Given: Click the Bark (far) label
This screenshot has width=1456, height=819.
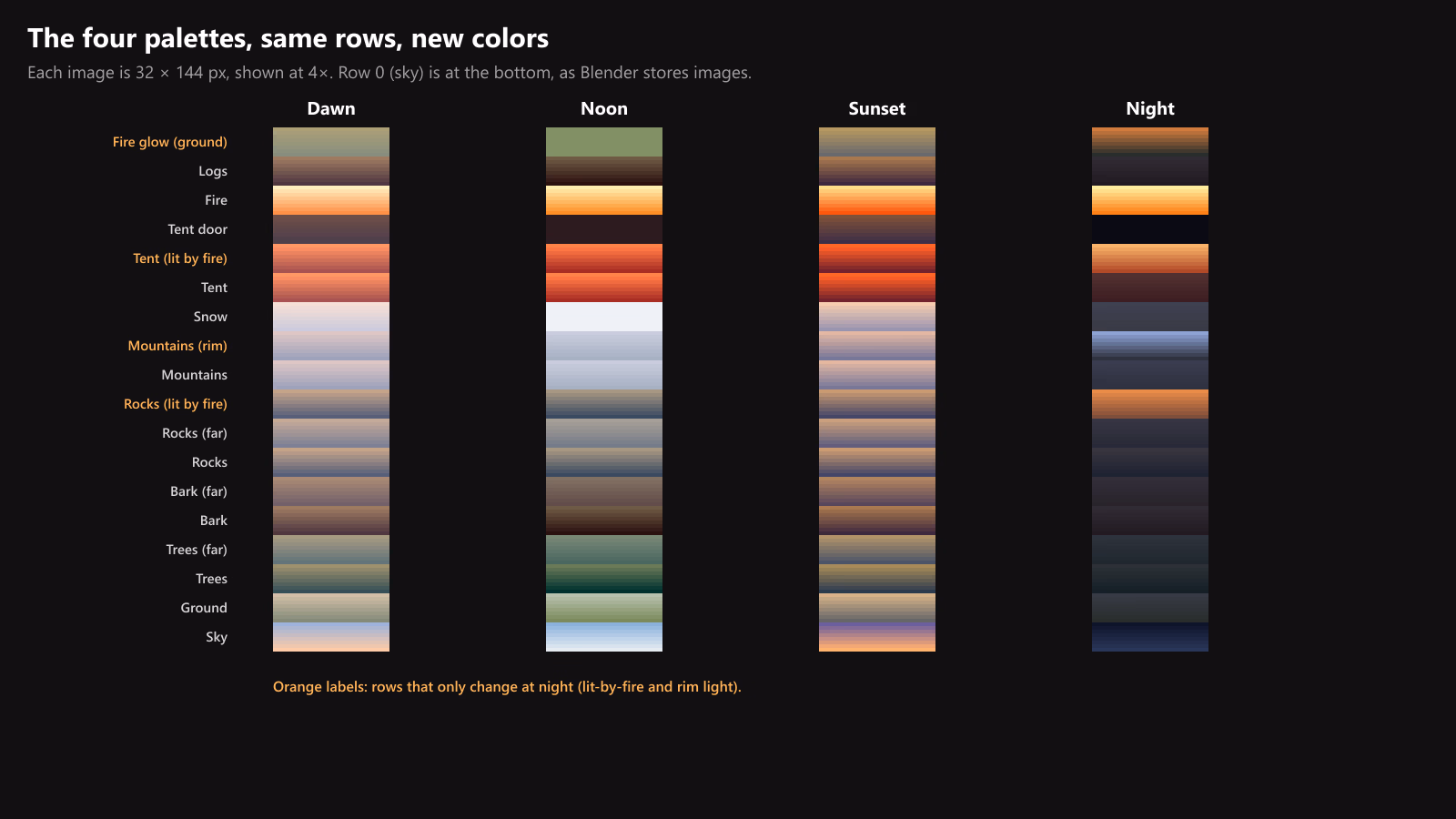Looking at the screenshot, I should click(x=198, y=491).
